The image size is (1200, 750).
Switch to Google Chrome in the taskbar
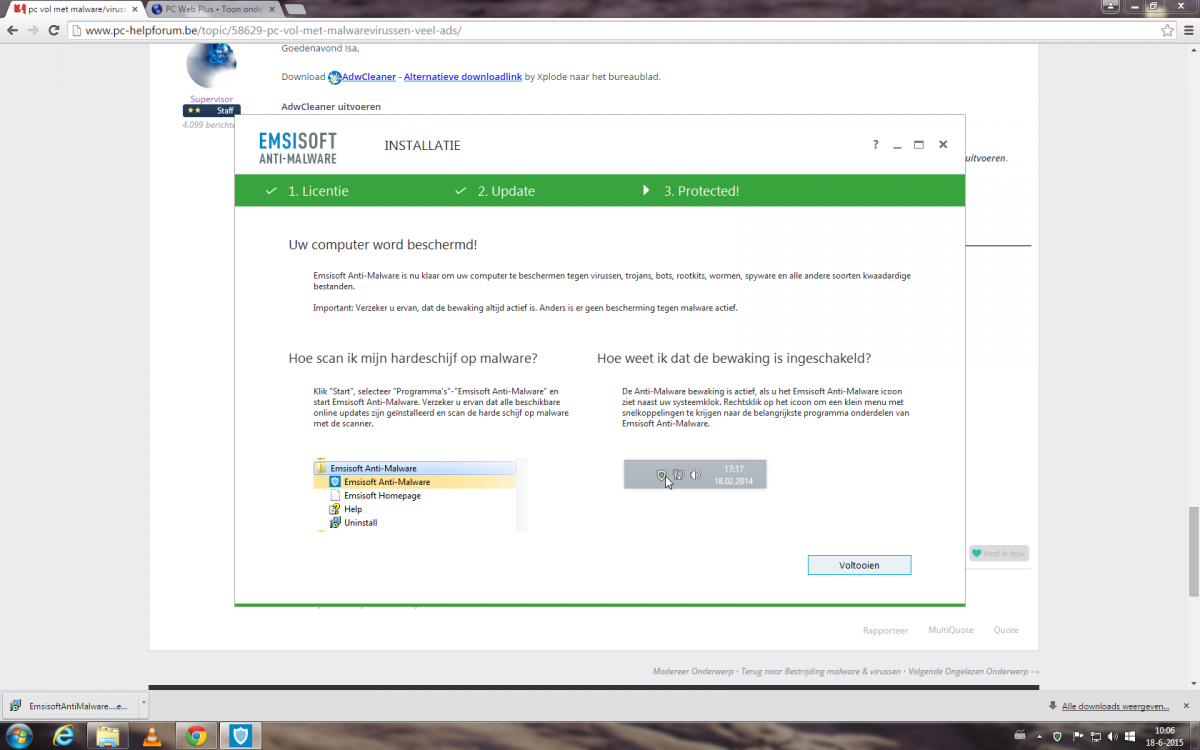point(196,736)
